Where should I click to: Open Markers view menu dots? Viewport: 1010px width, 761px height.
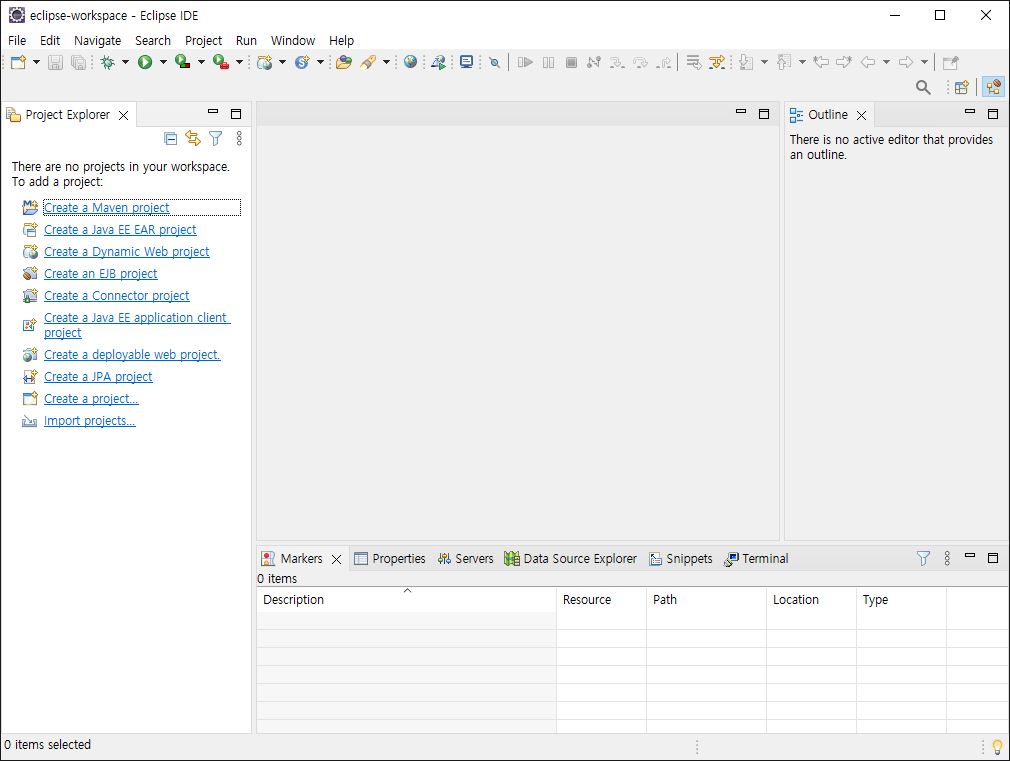point(947,558)
